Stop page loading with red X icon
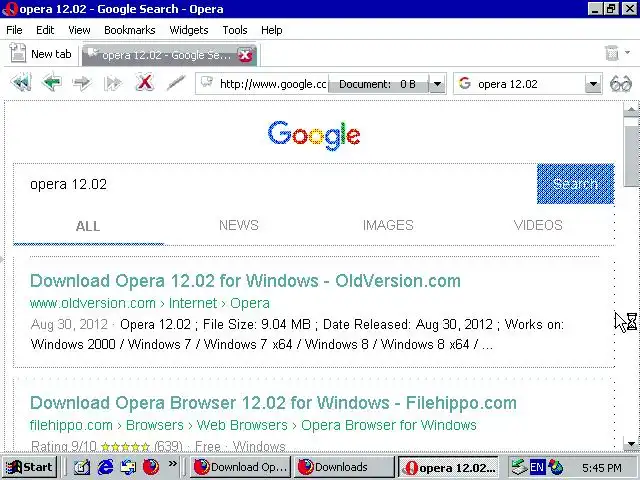The width and height of the screenshot is (640, 480). [144, 82]
